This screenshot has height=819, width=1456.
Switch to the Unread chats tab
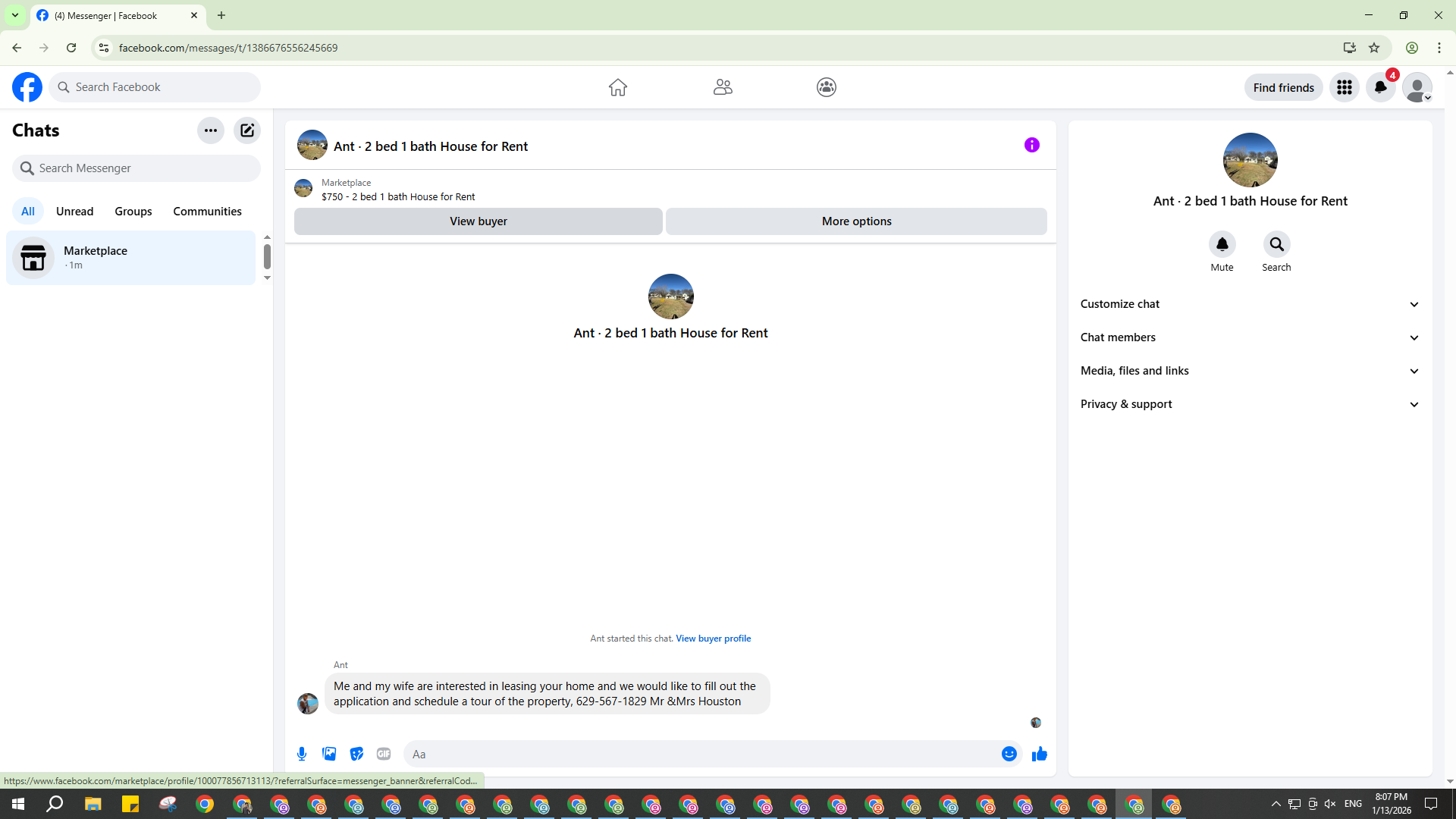[74, 212]
